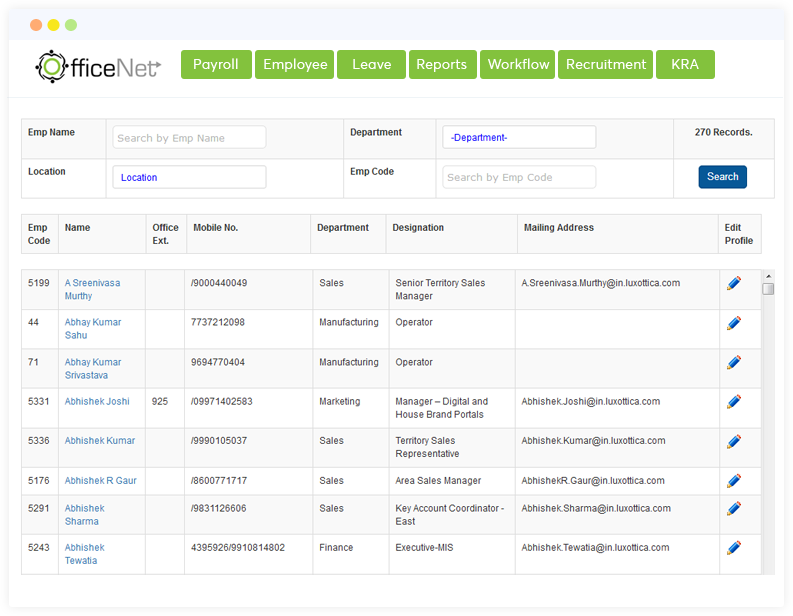This screenshot has width=793, height=616.
Task: Click the Mailing Address column header
Action: pos(618,234)
